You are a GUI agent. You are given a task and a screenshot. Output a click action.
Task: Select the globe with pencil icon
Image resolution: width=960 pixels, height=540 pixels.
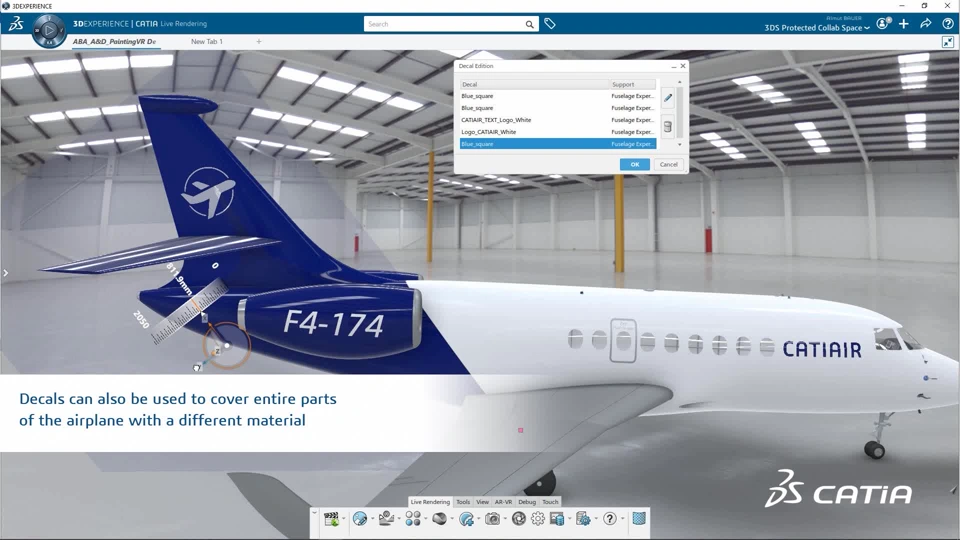coord(360,519)
